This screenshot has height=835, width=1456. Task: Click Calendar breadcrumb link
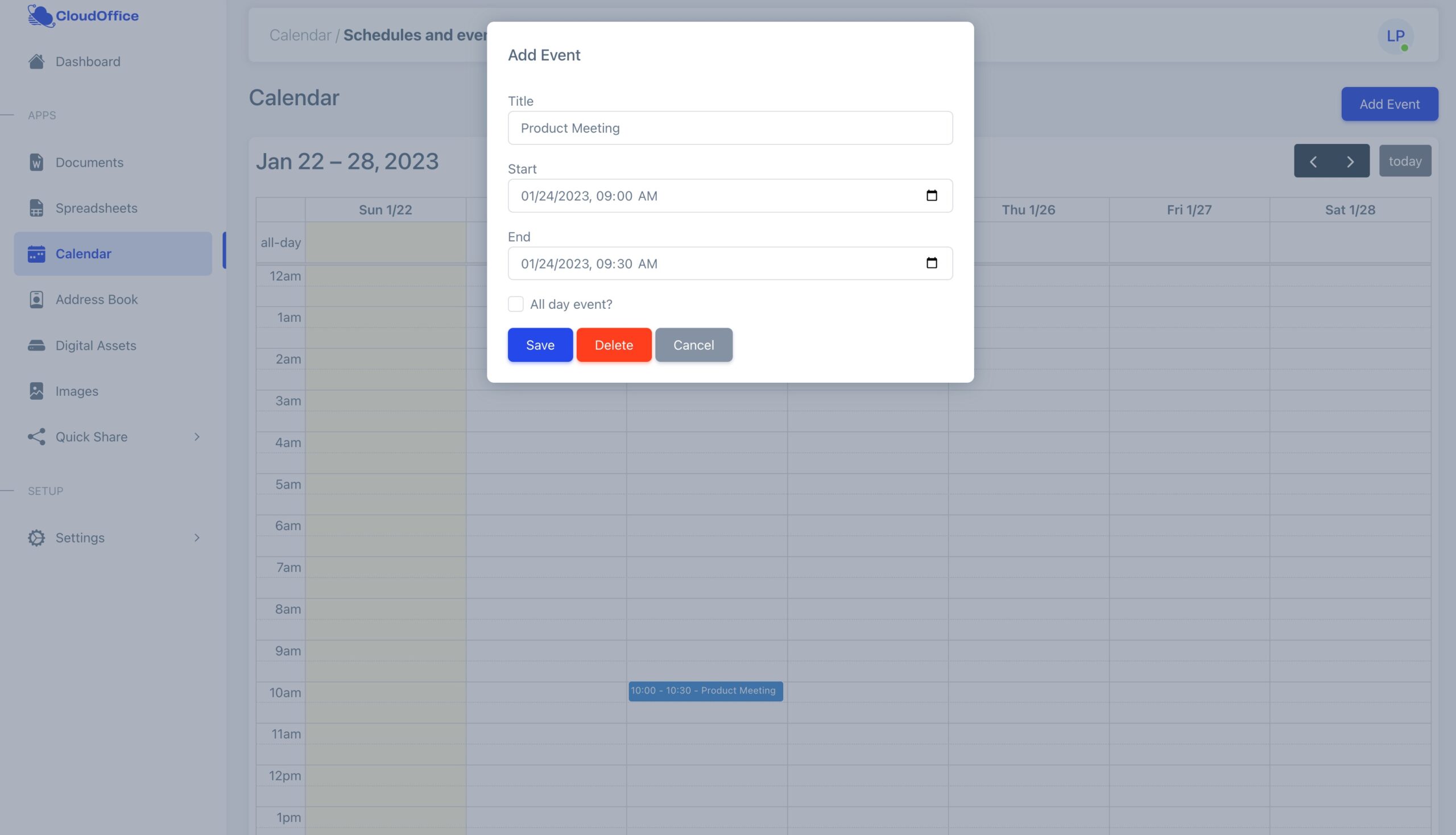pos(300,35)
